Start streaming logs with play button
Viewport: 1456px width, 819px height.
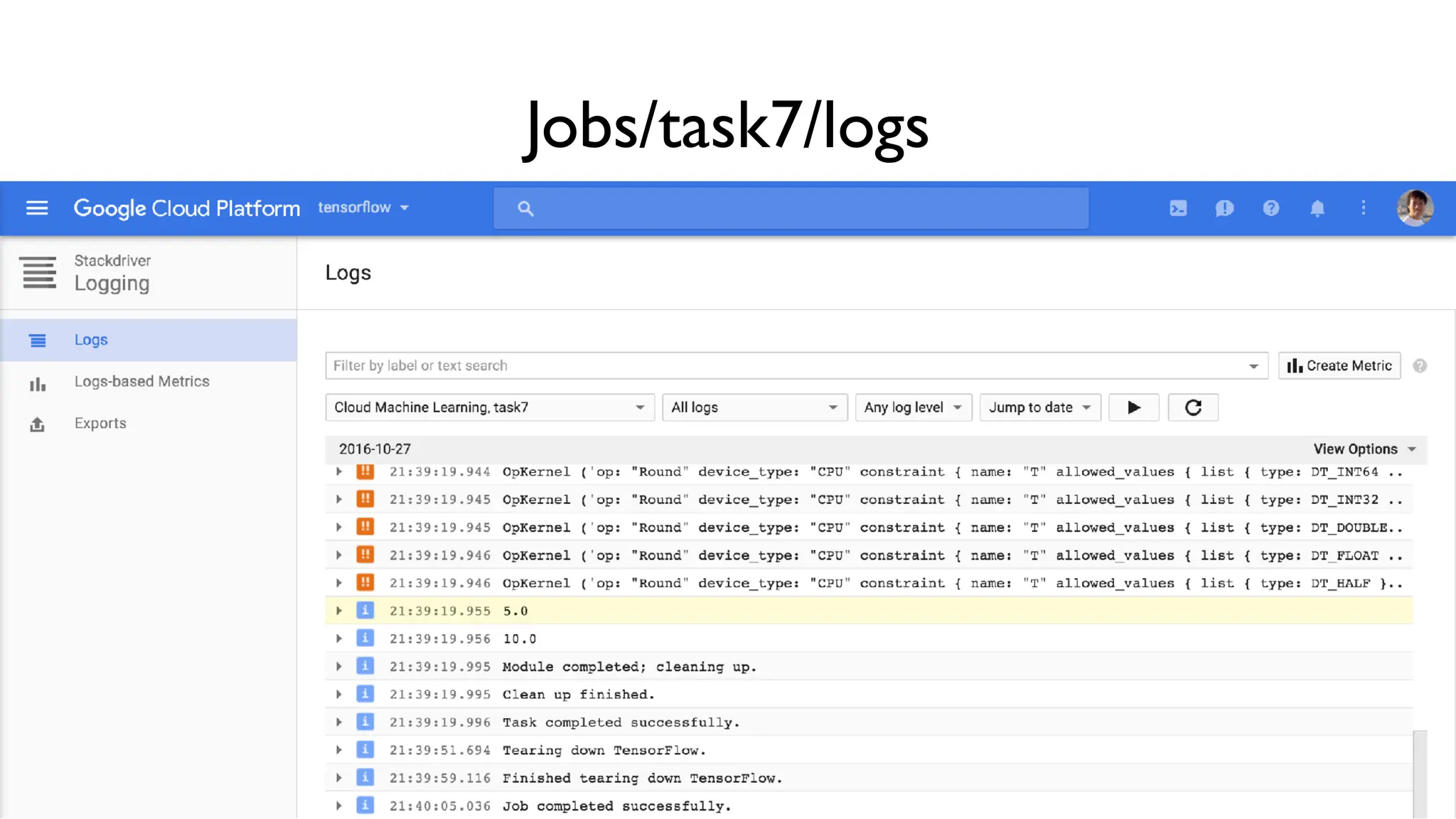(1134, 407)
